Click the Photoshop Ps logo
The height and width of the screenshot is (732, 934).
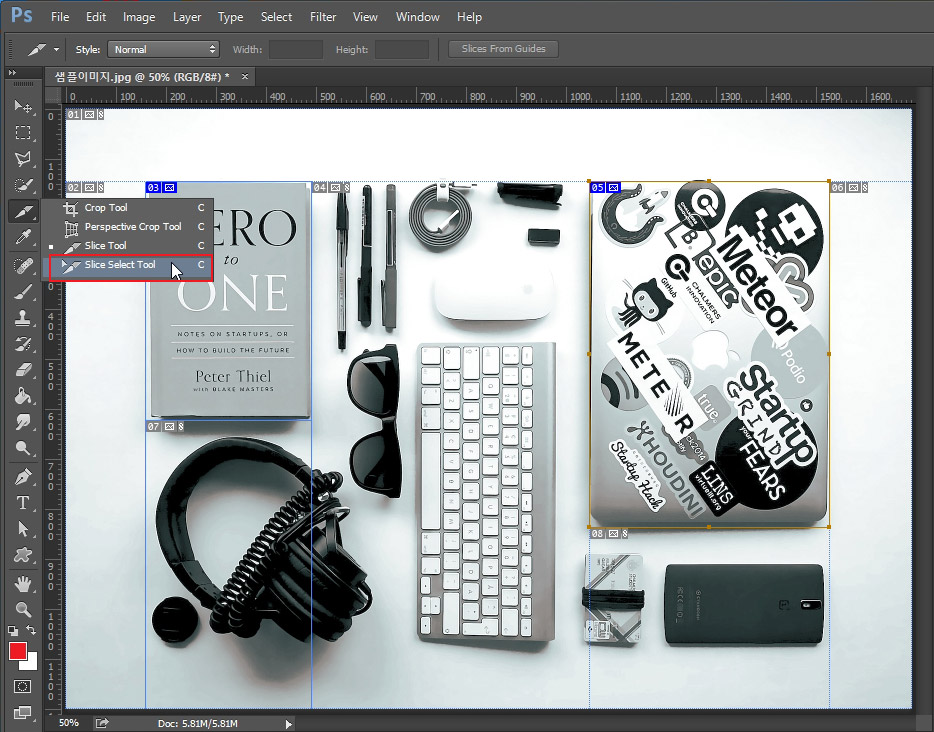(x=21, y=14)
